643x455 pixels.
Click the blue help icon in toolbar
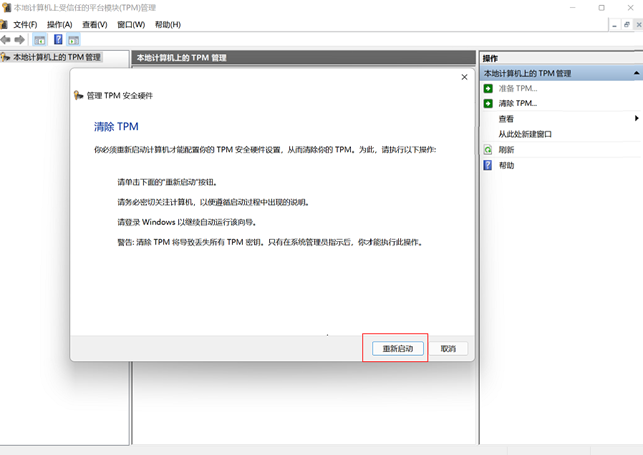point(58,40)
